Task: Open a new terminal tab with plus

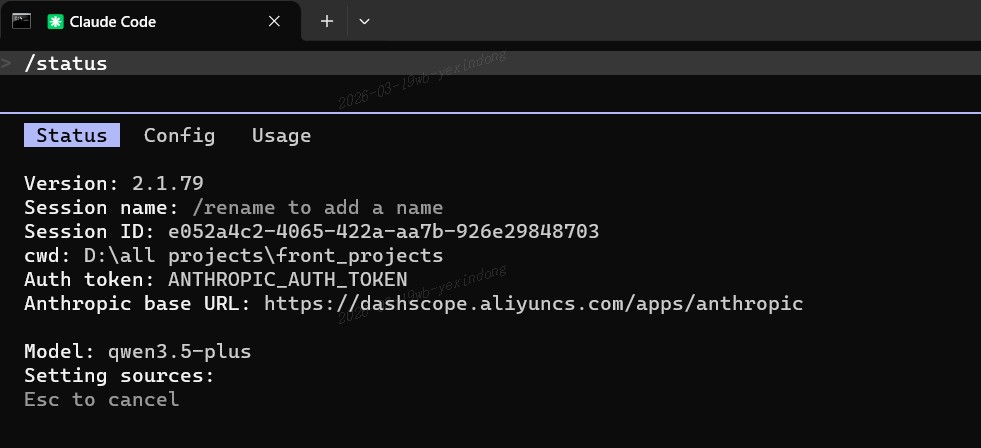Action: coord(327,21)
